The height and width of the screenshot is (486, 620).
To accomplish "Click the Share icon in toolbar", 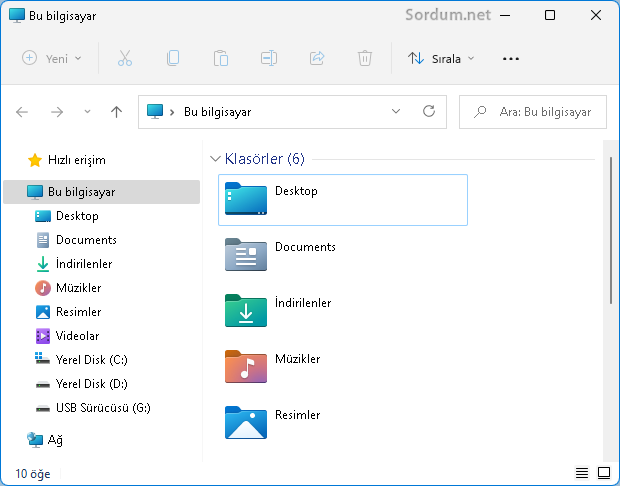I will tap(317, 59).
